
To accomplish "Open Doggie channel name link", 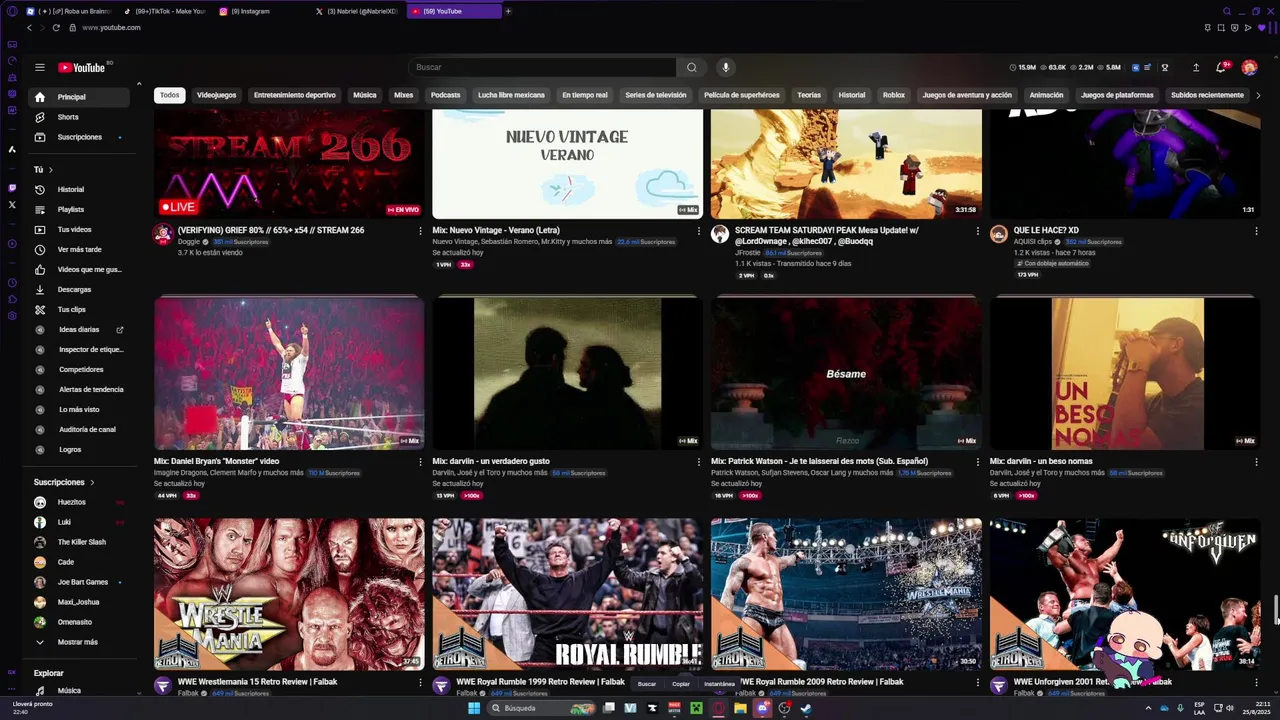I will (189, 242).
